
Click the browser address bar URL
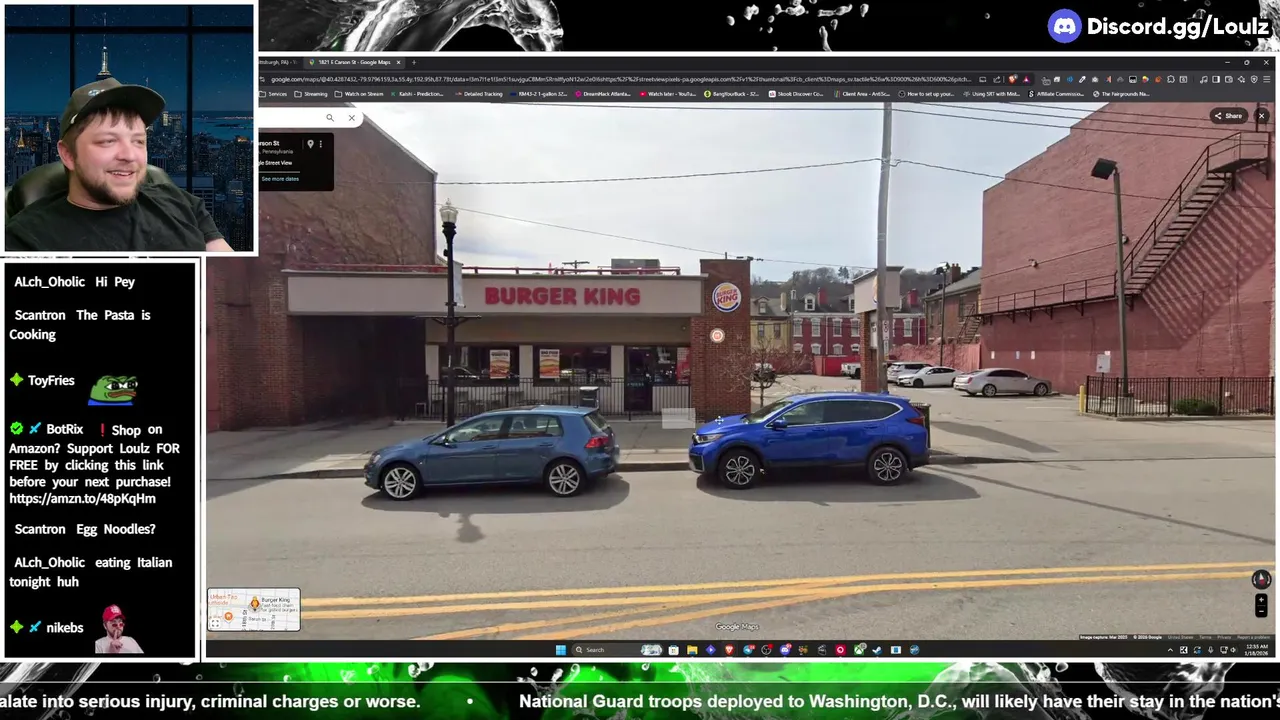[x=620, y=79]
